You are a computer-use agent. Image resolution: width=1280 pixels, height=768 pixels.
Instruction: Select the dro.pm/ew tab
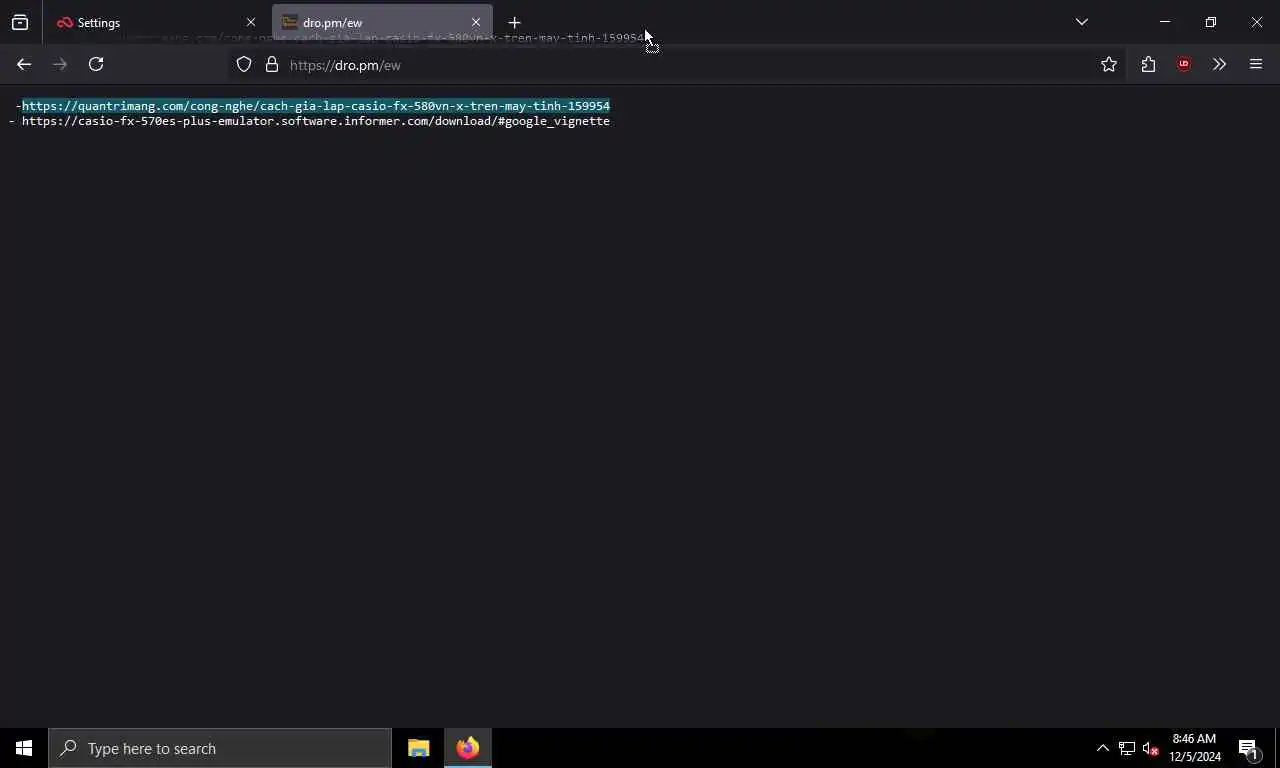tap(382, 22)
